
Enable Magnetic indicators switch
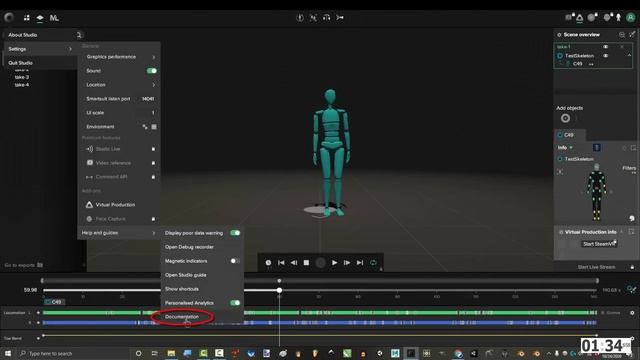[x=235, y=261]
